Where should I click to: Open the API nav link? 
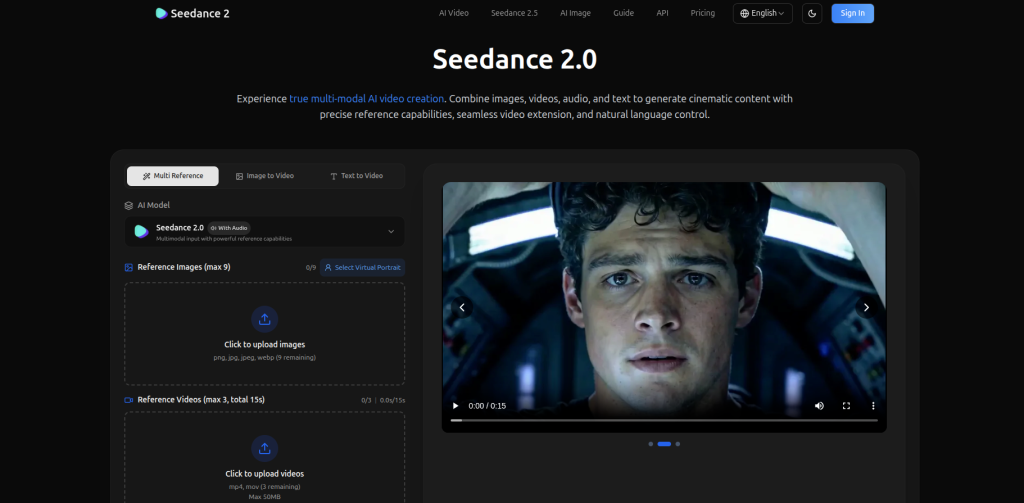(x=662, y=13)
